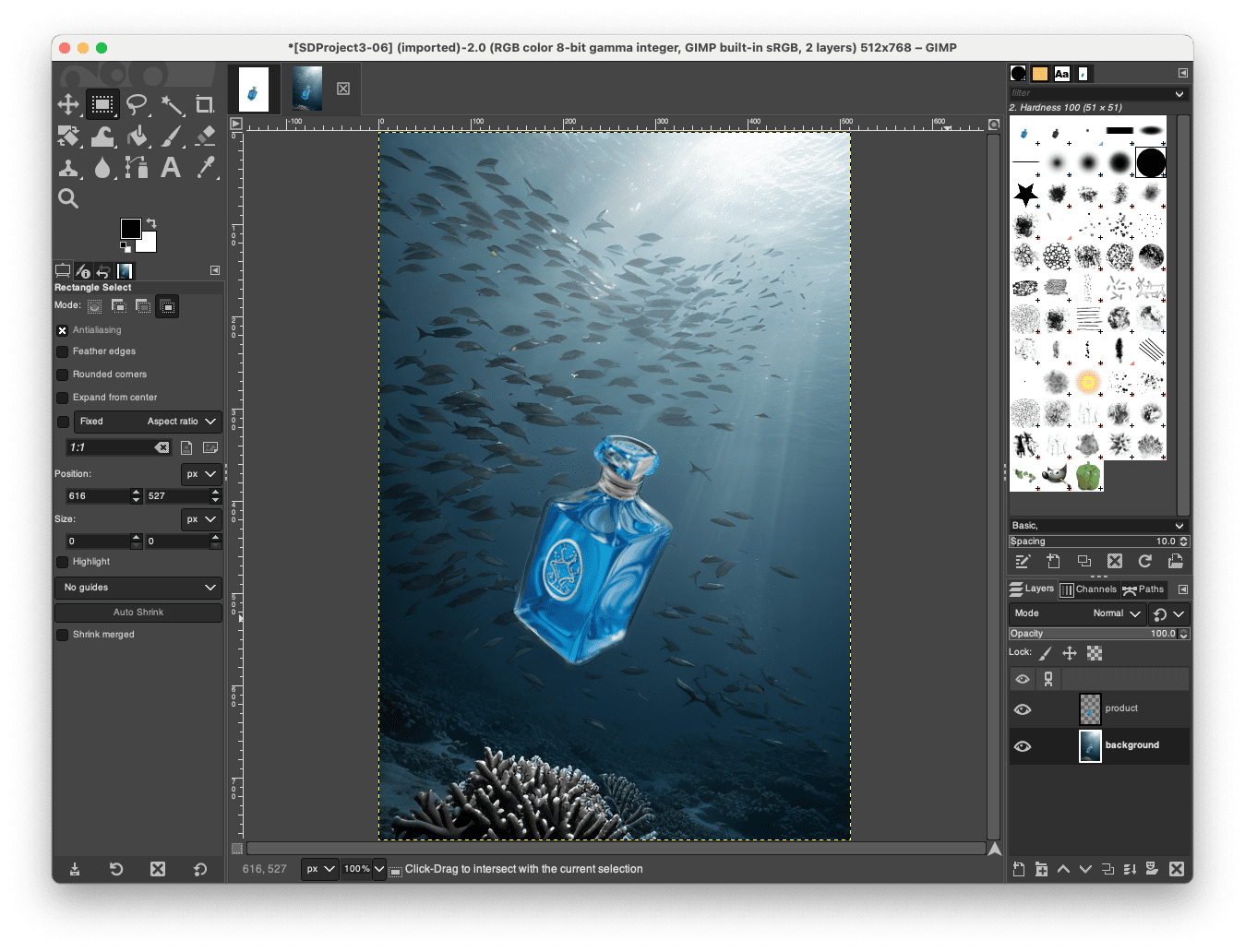Switch to the Paths tab

(1143, 589)
